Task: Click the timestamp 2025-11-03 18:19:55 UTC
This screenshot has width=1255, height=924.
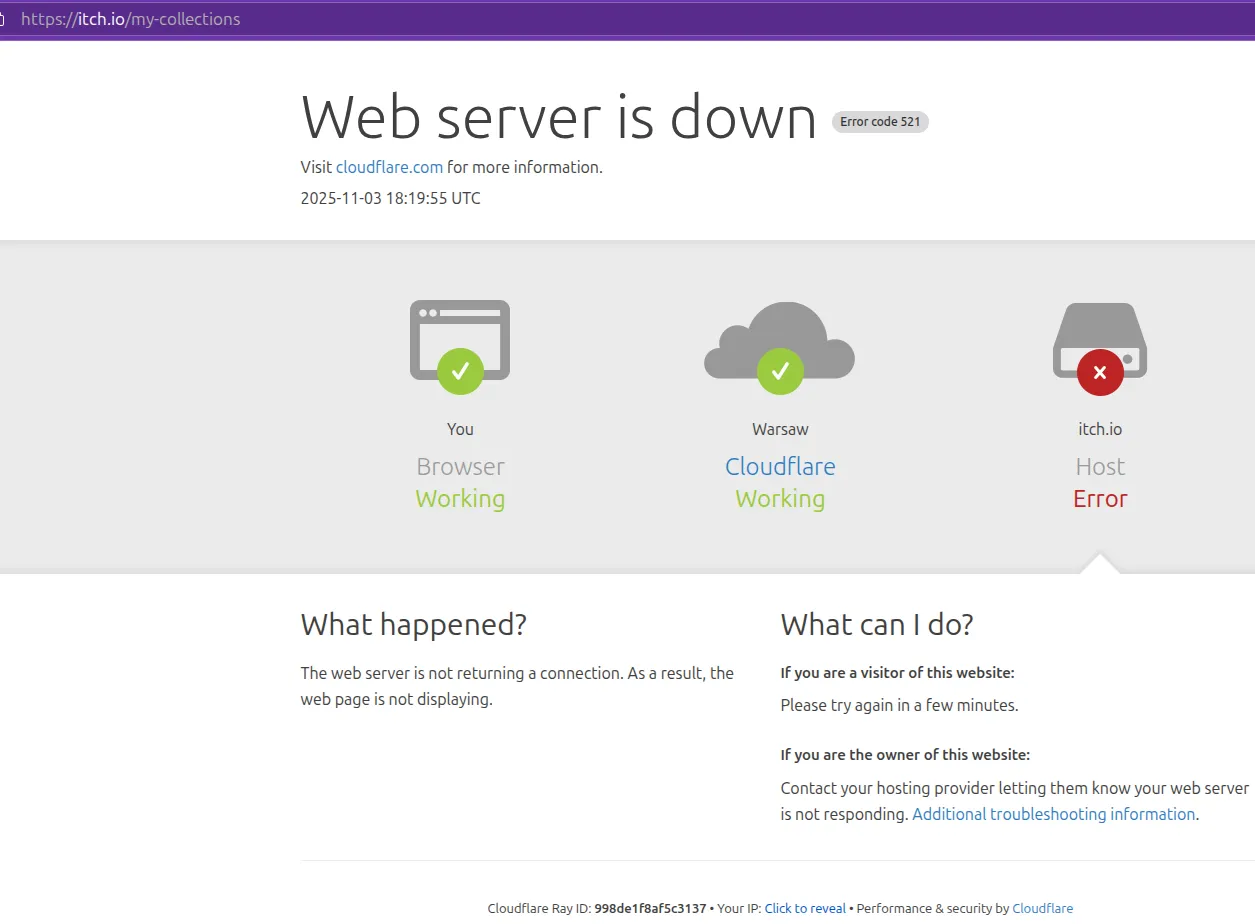Action: coord(391,198)
